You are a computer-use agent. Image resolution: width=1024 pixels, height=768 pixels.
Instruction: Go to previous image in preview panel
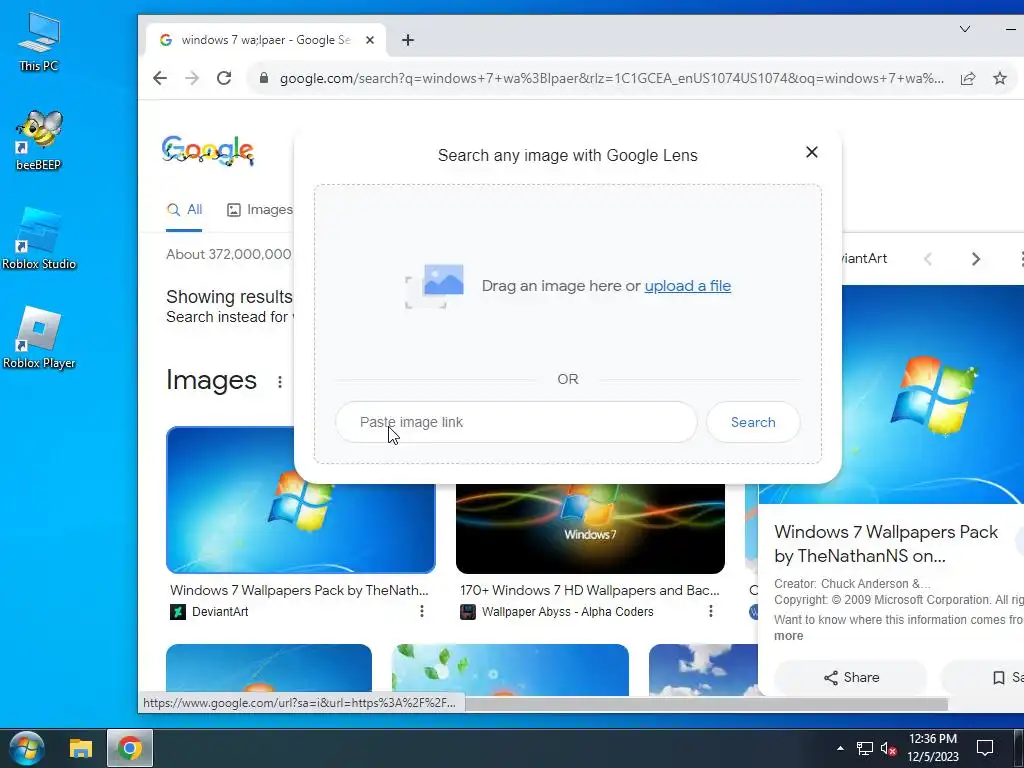click(x=927, y=259)
